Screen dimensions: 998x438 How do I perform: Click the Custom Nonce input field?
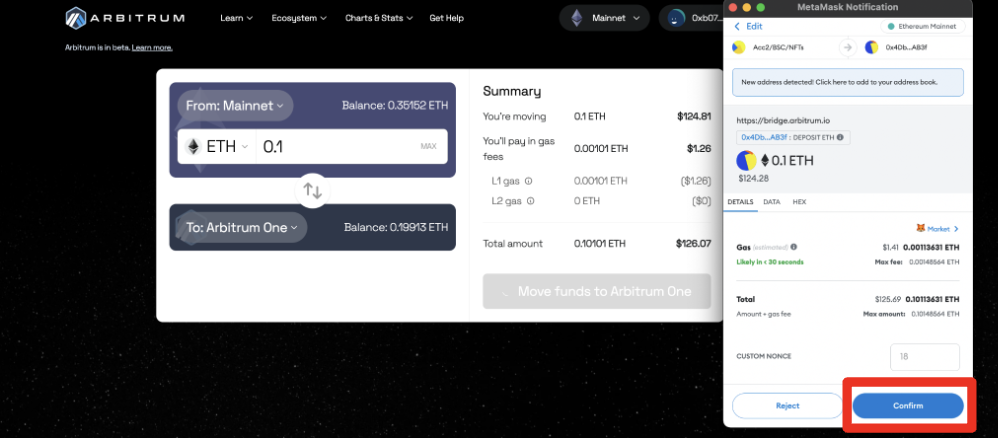tap(924, 357)
